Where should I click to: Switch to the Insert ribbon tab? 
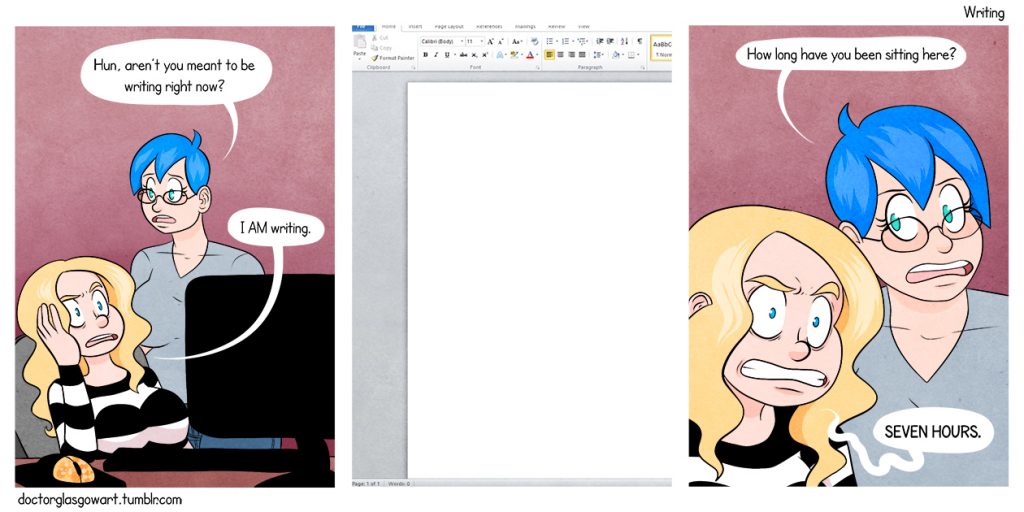click(415, 26)
